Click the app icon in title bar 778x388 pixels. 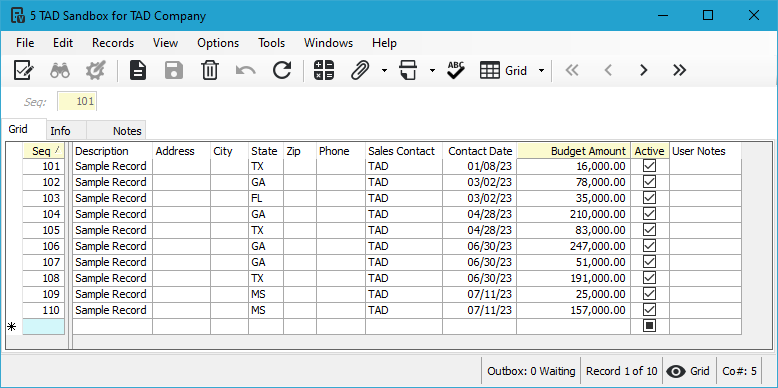pyautogui.click(x=18, y=16)
